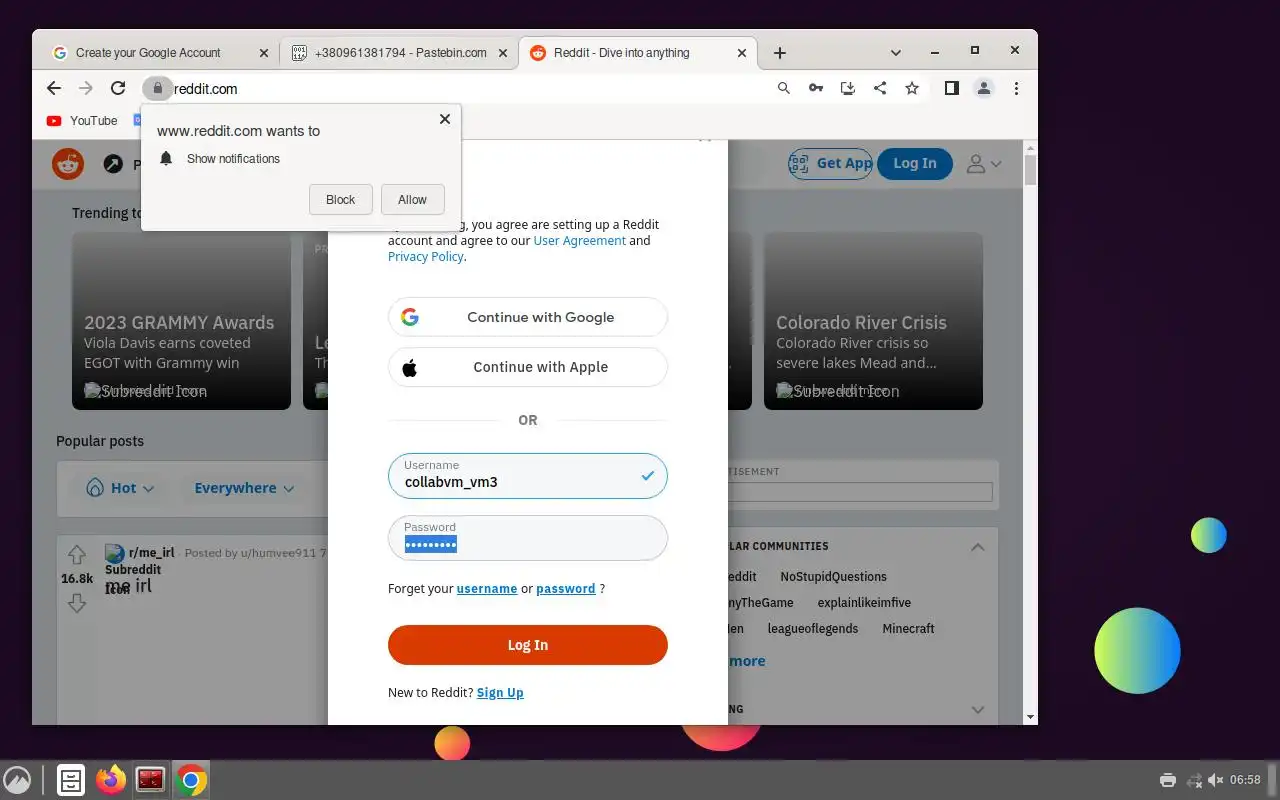Image resolution: width=1280 pixels, height=800 pixels.
Task: Expand the lower sidebar section chevron
Action: pyautogui.click(x=978, y=710)
